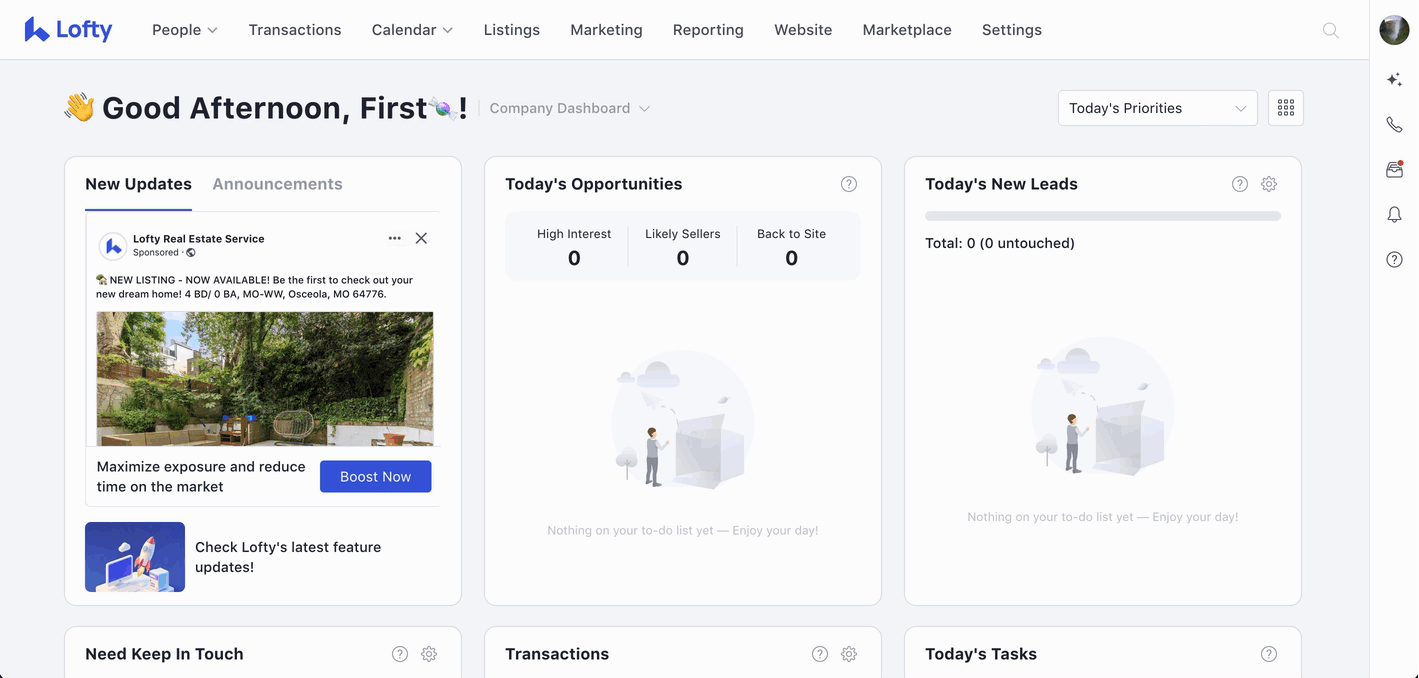Viewport: 1419px width, 678px height.
Task: Expand the People menu
Action: [x=184, y=30]
